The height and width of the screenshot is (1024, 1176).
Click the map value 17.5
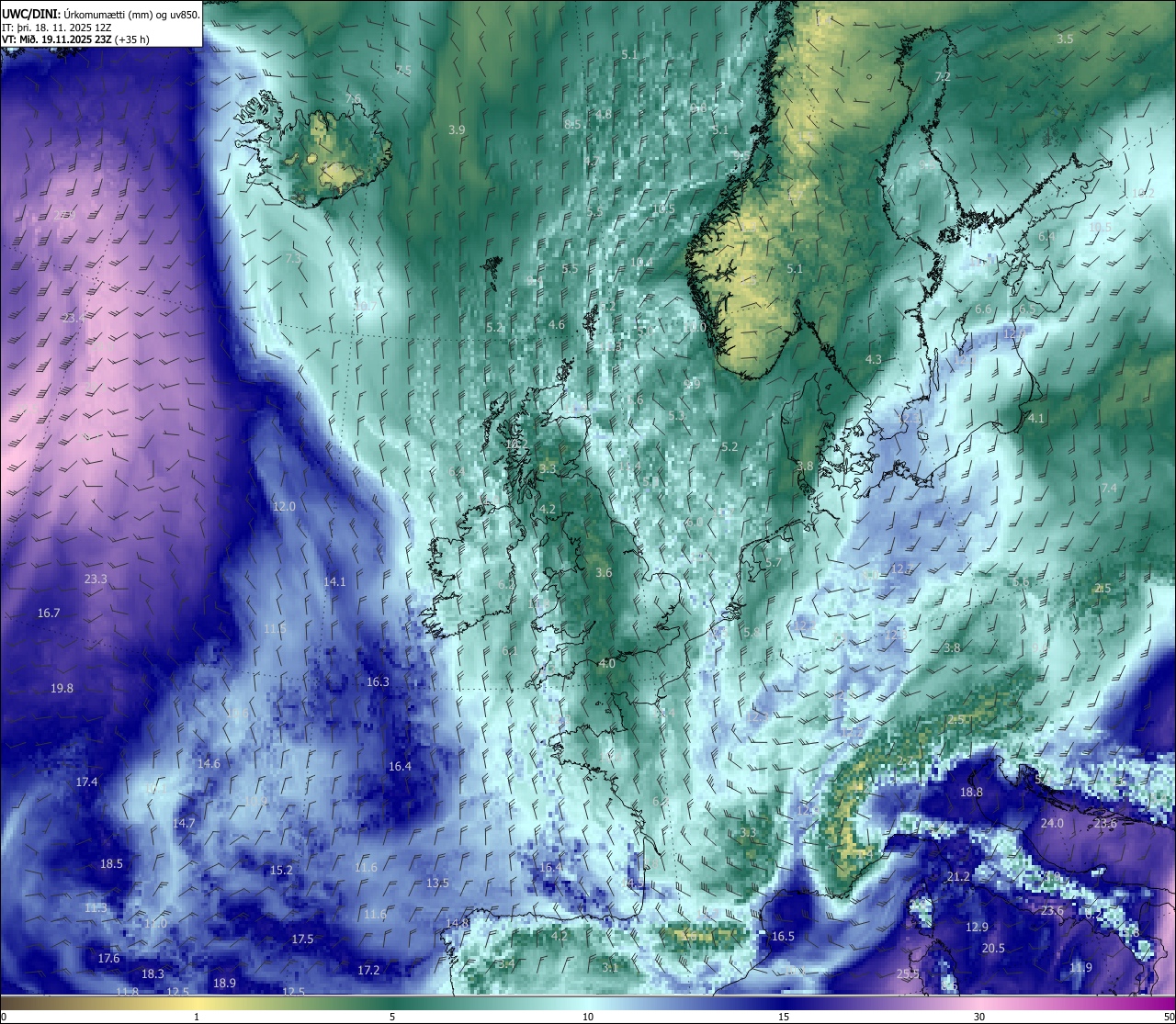tap(302, 940)
